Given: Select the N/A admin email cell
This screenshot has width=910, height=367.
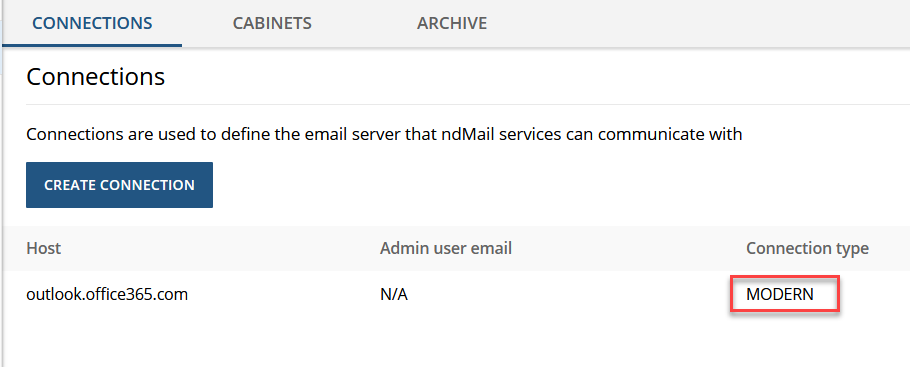Looking at the screenshot, I should point(394,295).
